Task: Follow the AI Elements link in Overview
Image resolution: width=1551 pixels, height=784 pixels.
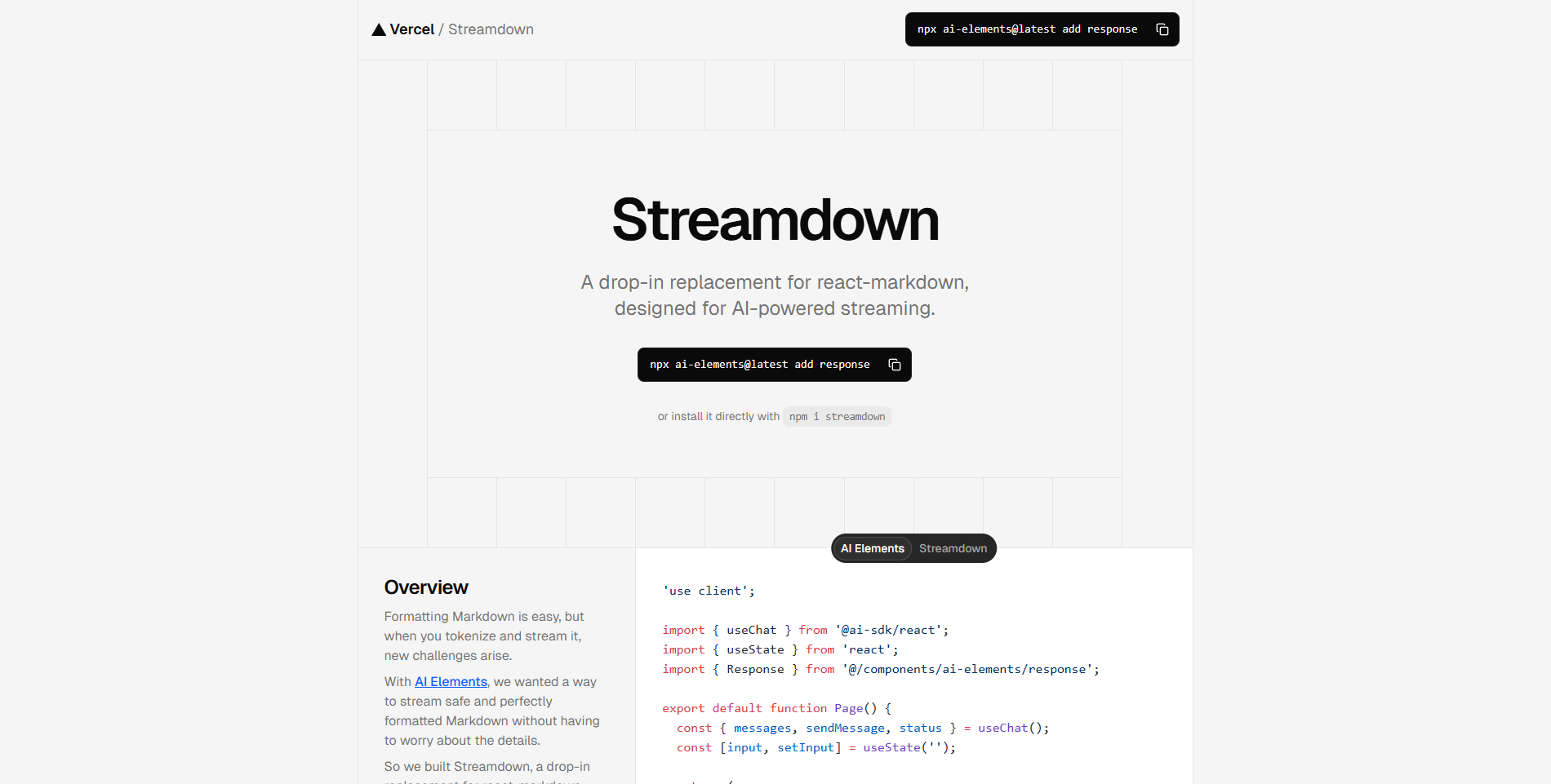Action: (451, 682)
